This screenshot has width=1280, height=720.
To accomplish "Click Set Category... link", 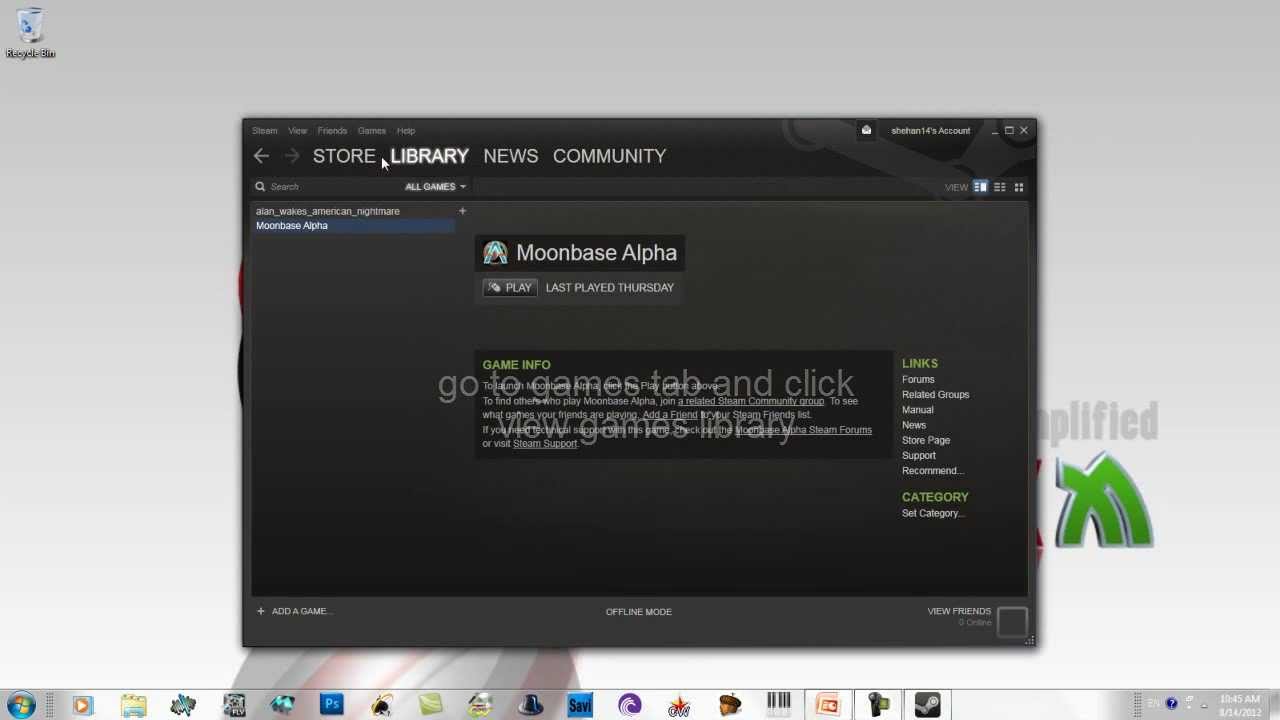I will 933,513.
